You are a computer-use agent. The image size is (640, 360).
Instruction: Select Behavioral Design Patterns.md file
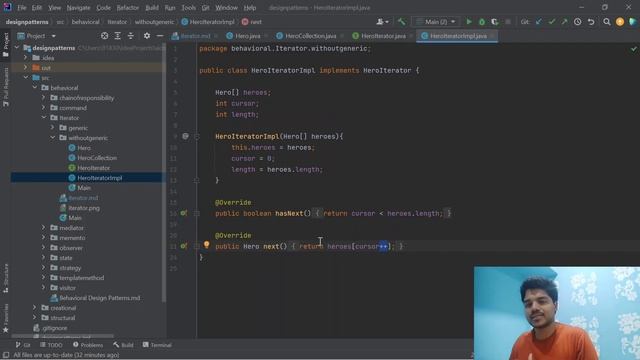point(100,298)
